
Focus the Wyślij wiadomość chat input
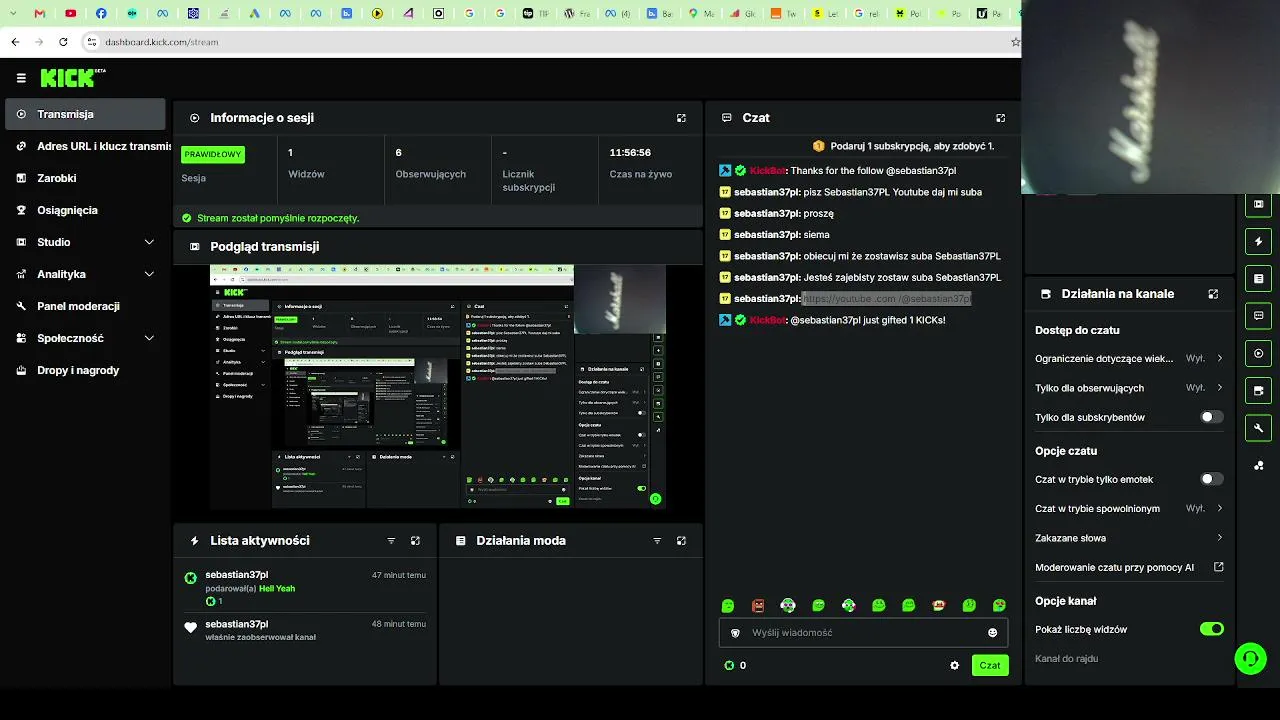click(863, 633)
